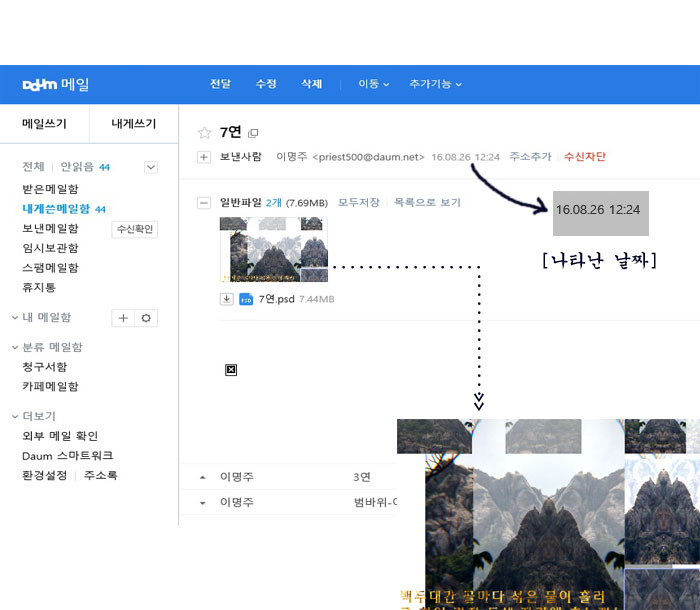The width and height of the screenshot is (700, 610).
Task: Go to previous mail 3연
Action: click(x=362, y=477)
